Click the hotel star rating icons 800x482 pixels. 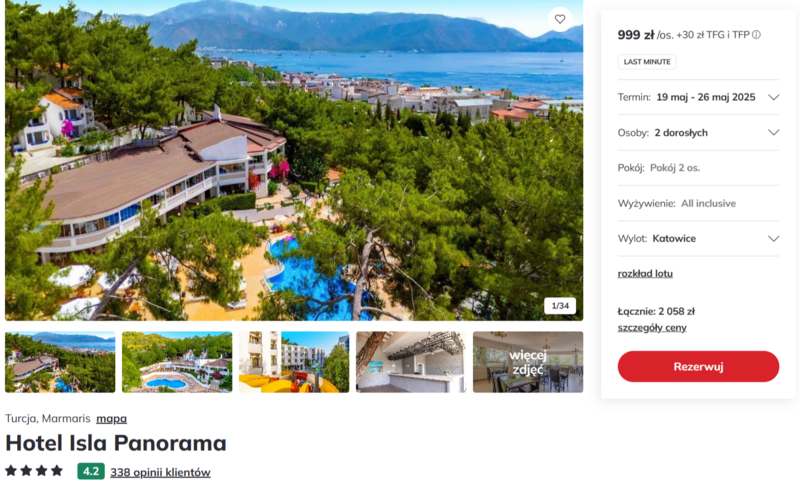34,471
